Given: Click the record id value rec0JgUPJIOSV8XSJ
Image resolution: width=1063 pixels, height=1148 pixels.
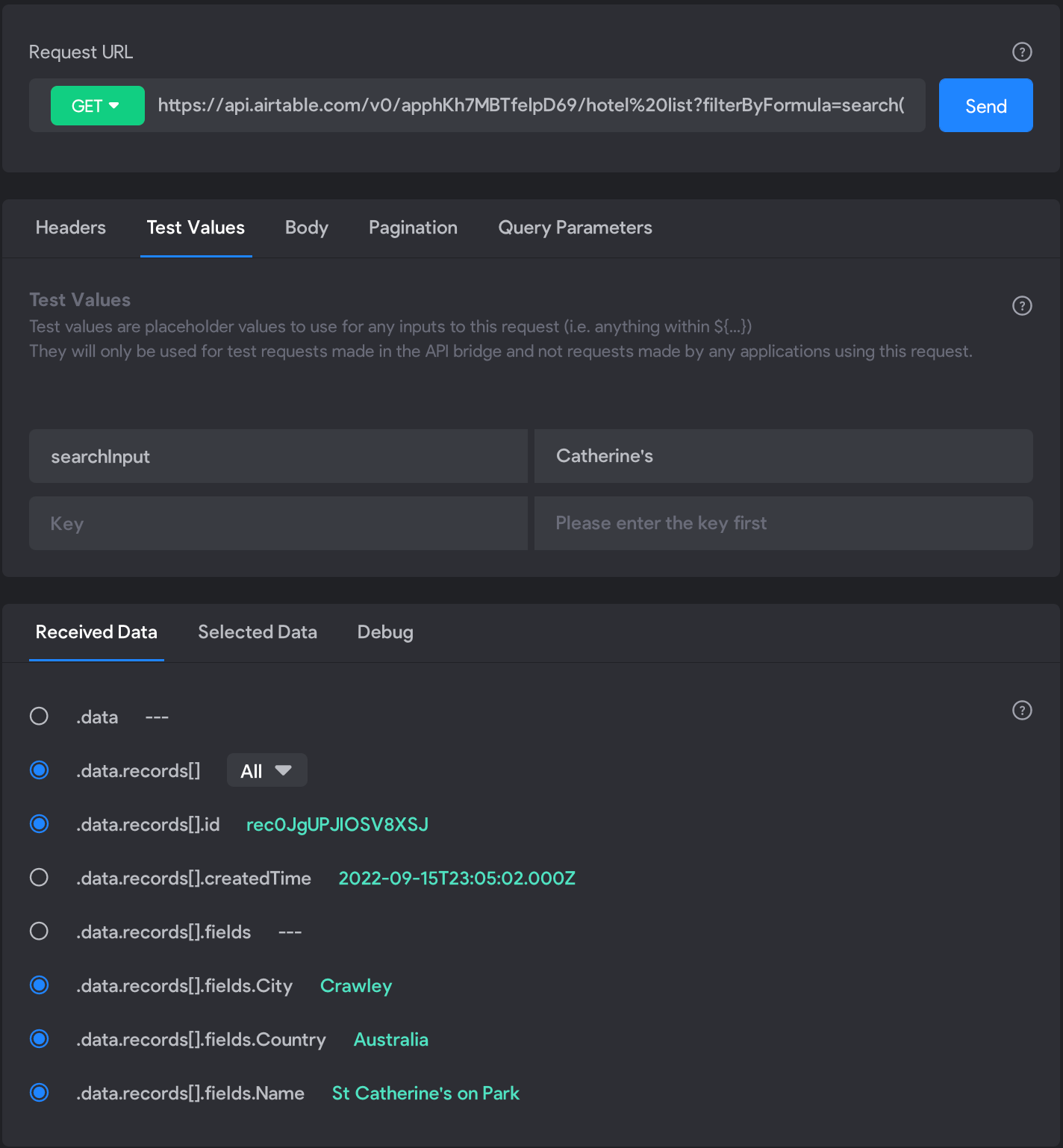Looking at the screenshot, I should coord(337,824).
